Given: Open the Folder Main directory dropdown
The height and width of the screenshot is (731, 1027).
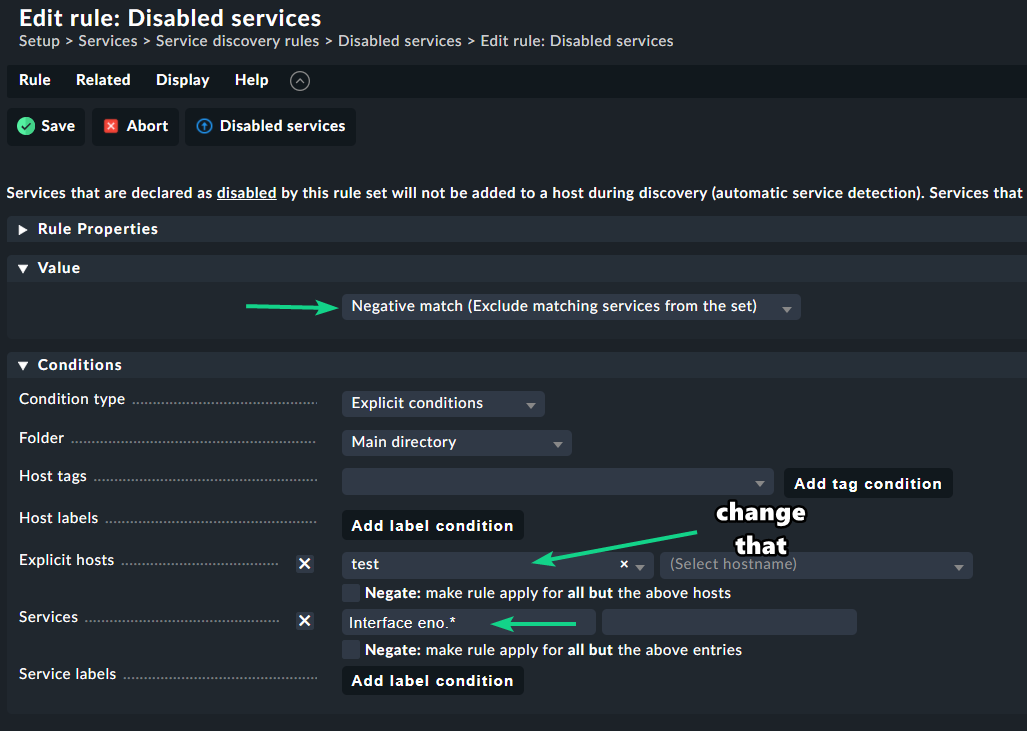Looking at the screenshot, I should (456, 443).
